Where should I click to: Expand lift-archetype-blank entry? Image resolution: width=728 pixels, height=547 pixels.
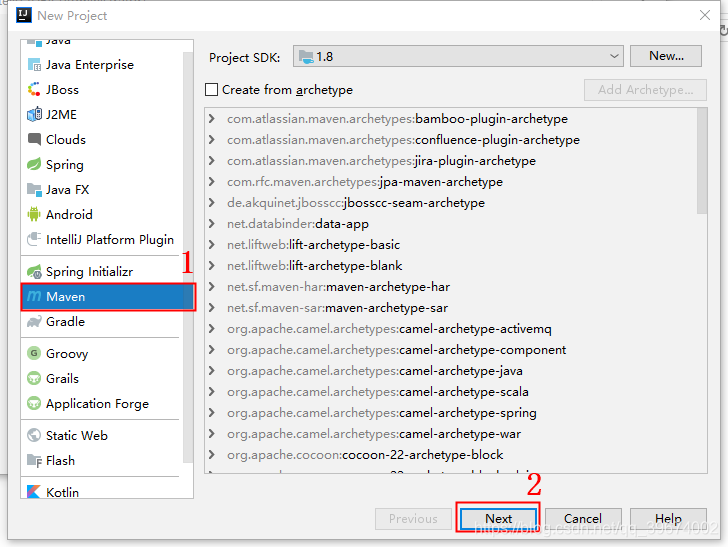pyautogui.click(x=212, y=266)
